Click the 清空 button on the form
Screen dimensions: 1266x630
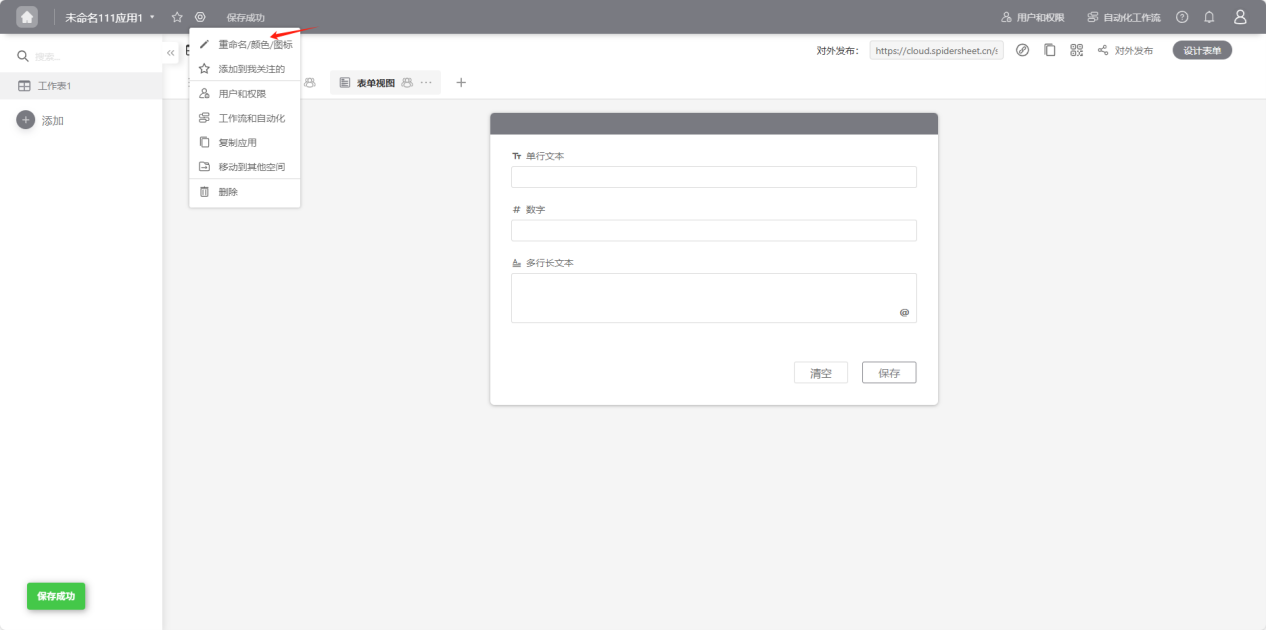(x=820, y=373)
